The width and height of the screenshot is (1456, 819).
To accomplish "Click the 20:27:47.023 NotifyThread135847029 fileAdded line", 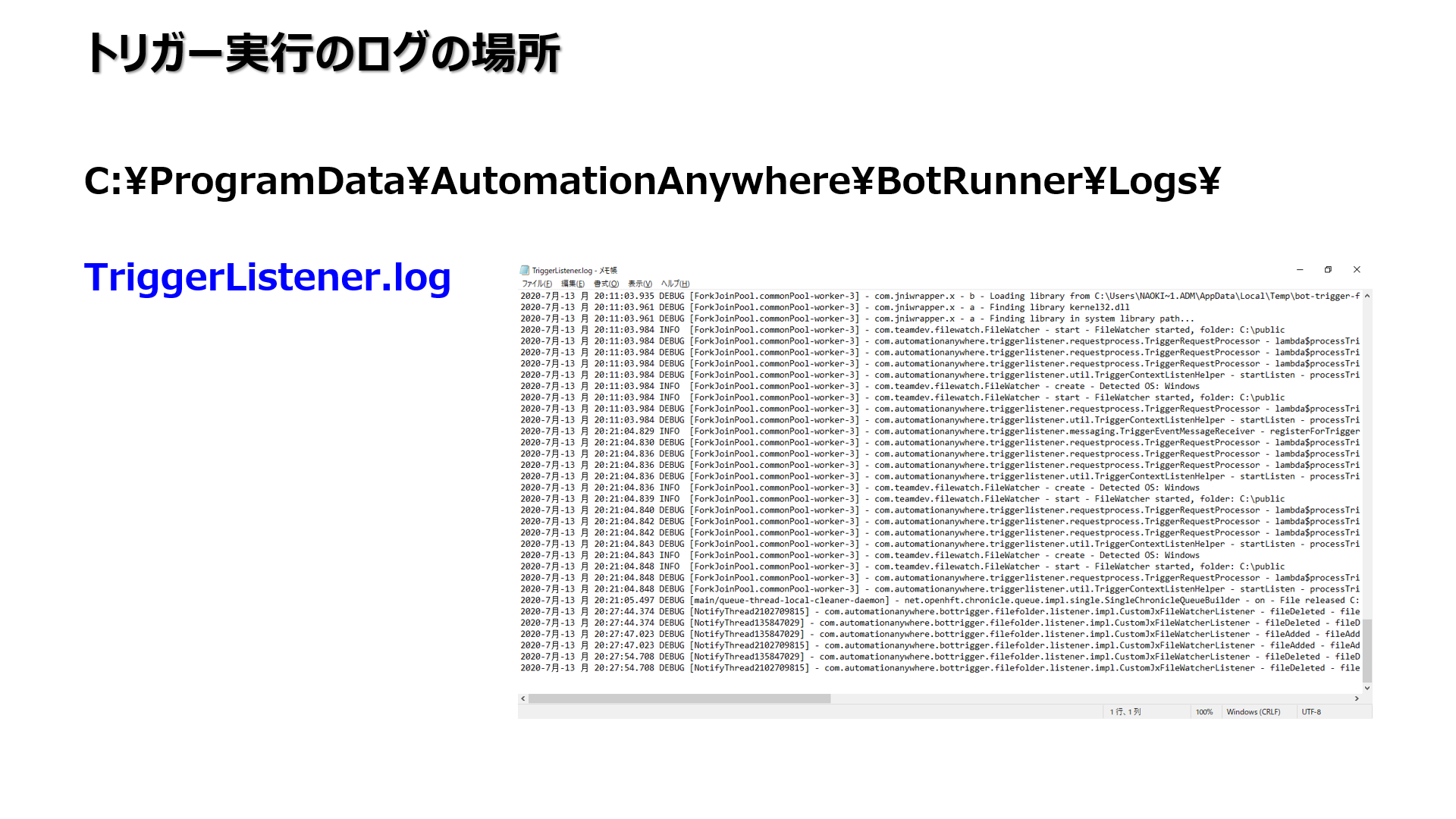I will click(940, 634).
